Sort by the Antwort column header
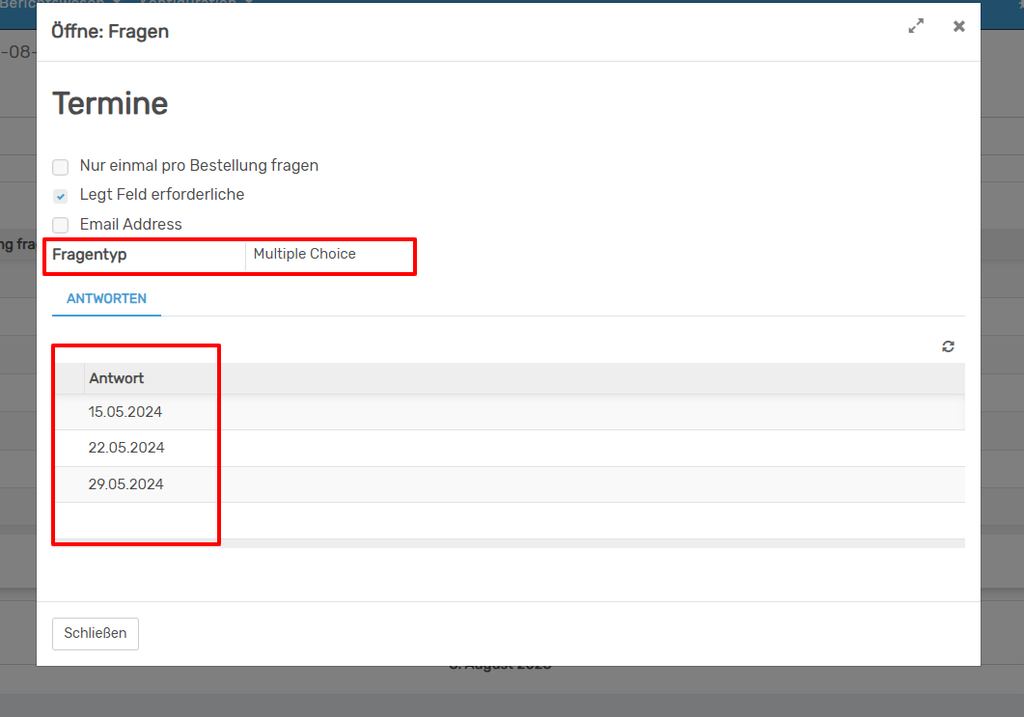1024x717 pixels. tap(116, 378)
